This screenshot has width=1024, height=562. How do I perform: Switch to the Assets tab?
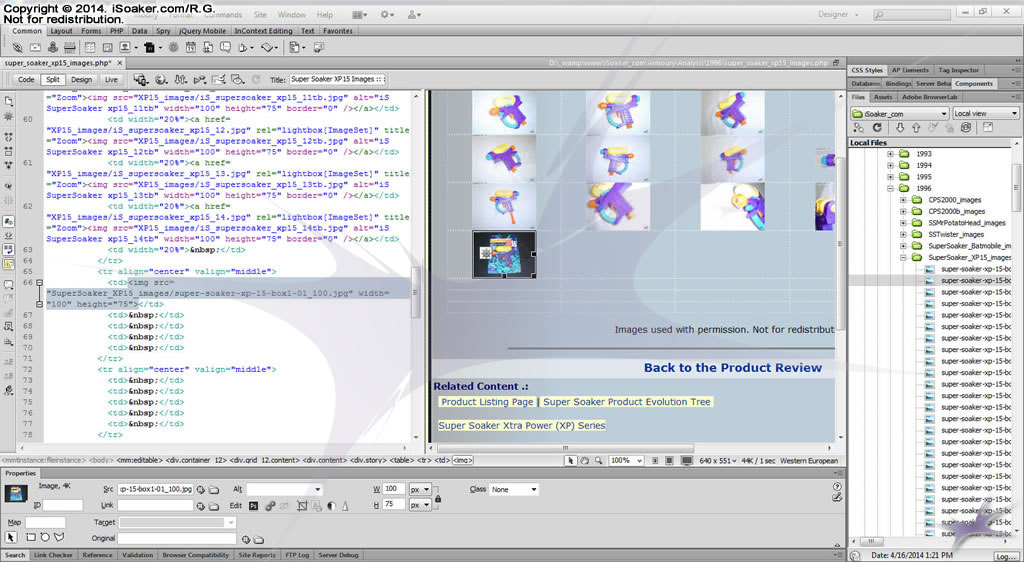(x=883, y=97)
